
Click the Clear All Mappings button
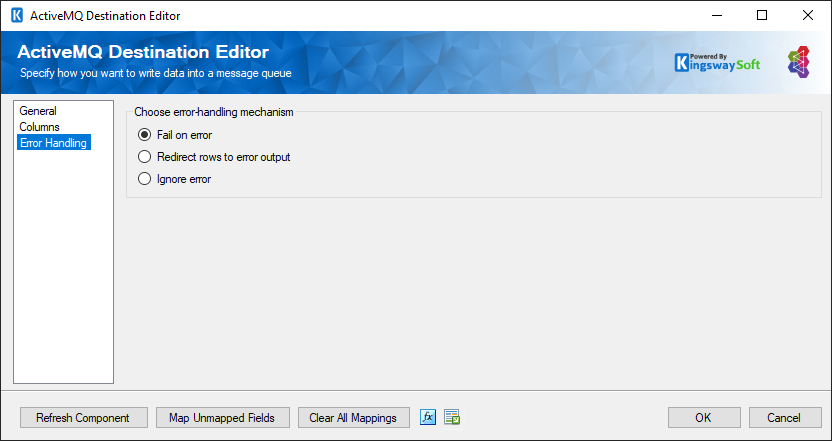click(x=354, y=418)
